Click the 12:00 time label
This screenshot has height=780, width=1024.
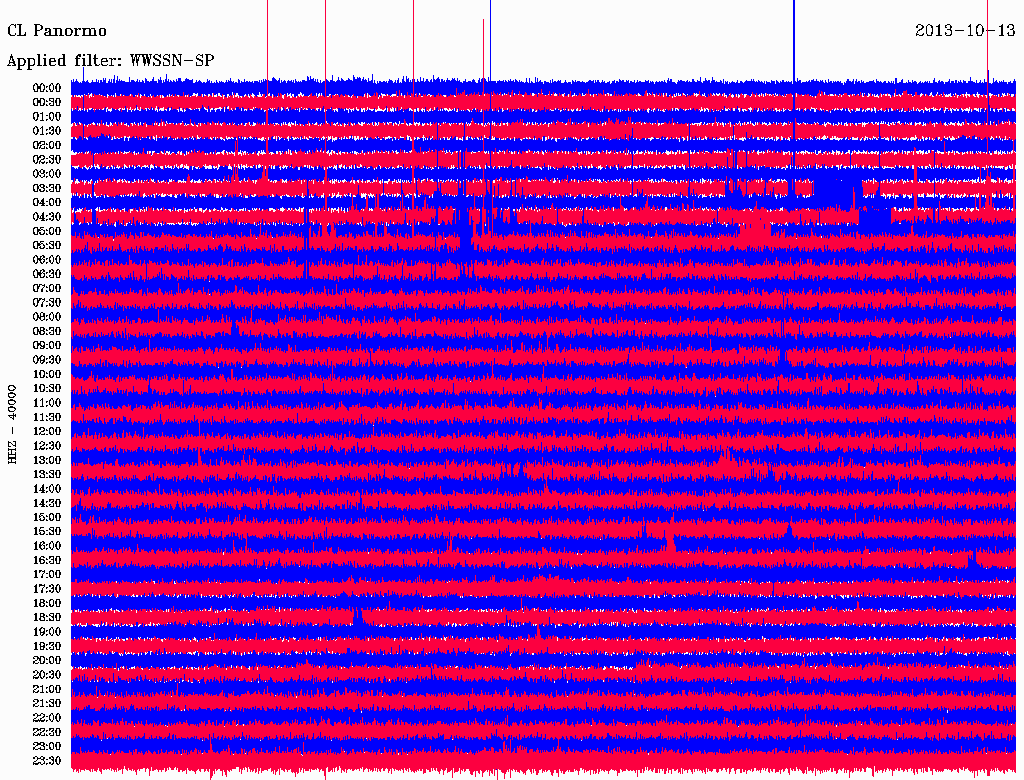click(46, 432)
